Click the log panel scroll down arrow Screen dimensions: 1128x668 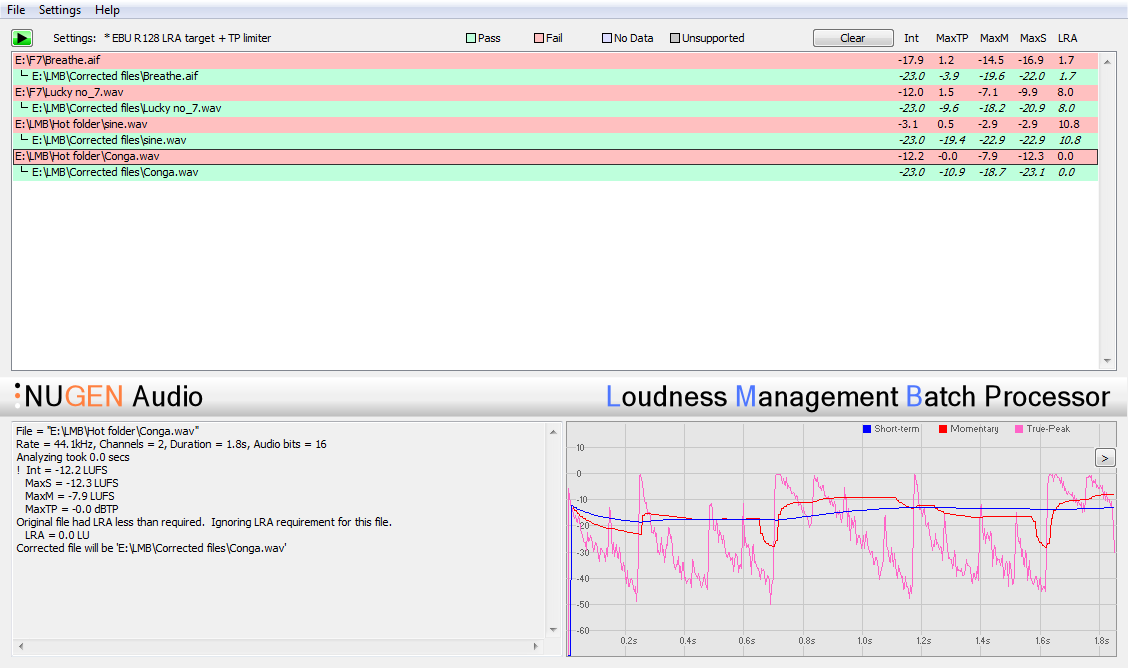(x=553, y=630)
